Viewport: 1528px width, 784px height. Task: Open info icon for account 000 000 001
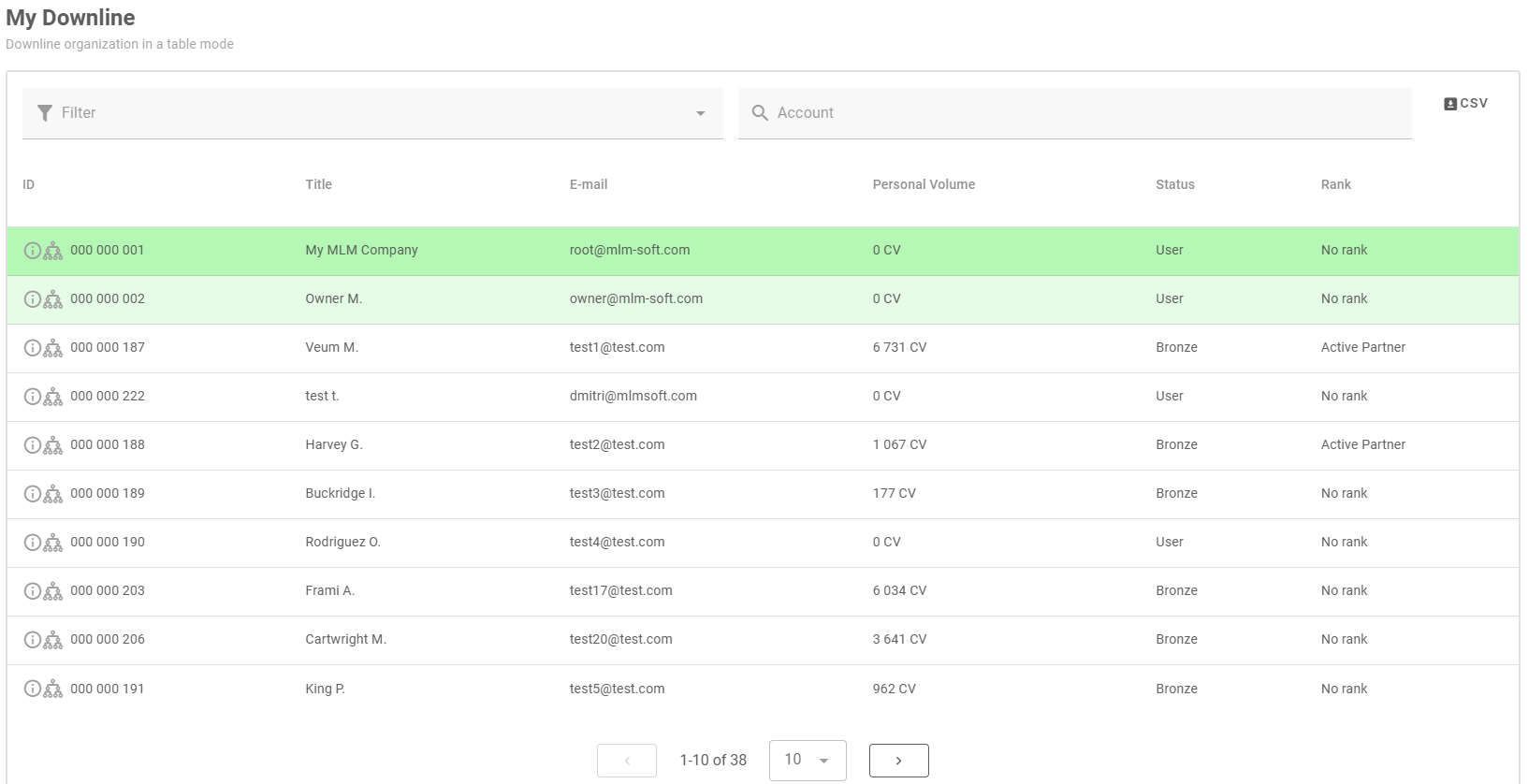point(32,251)
